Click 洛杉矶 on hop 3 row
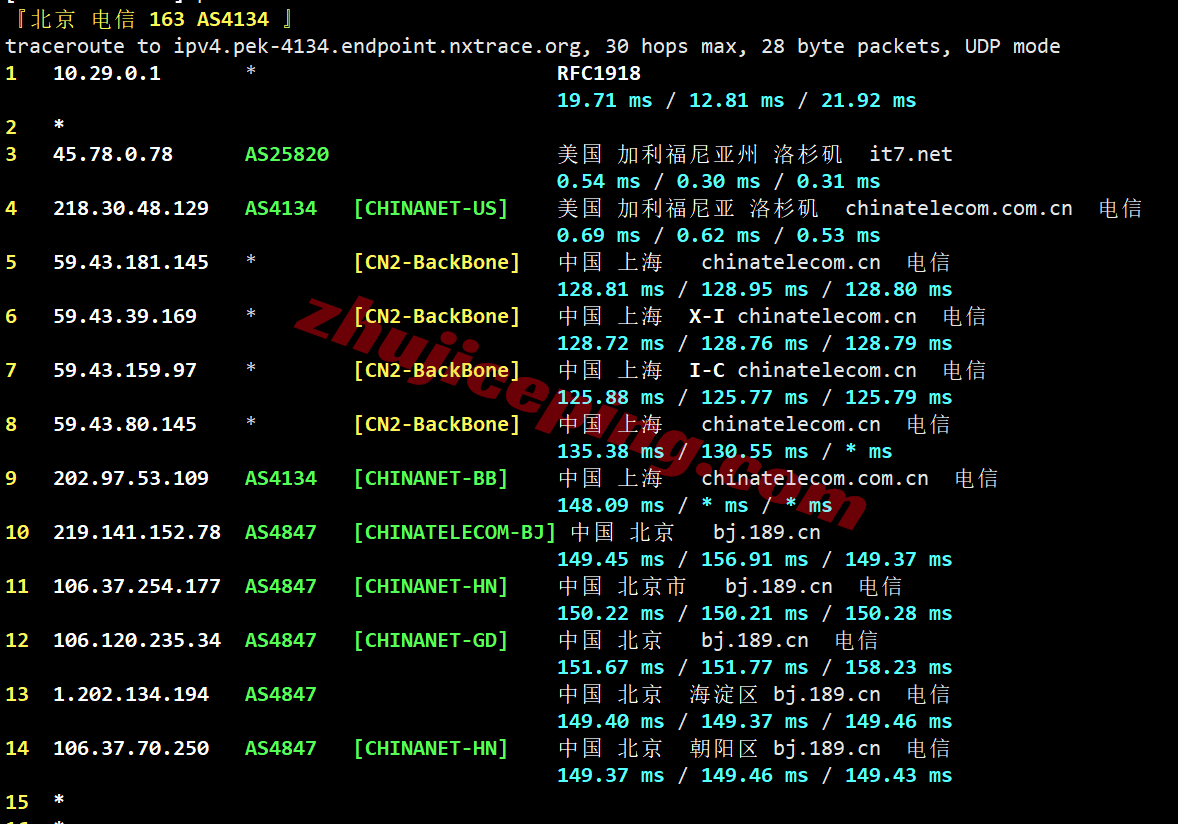The width and height of the screenshot is (1178, 824). (x=808, y=155)
